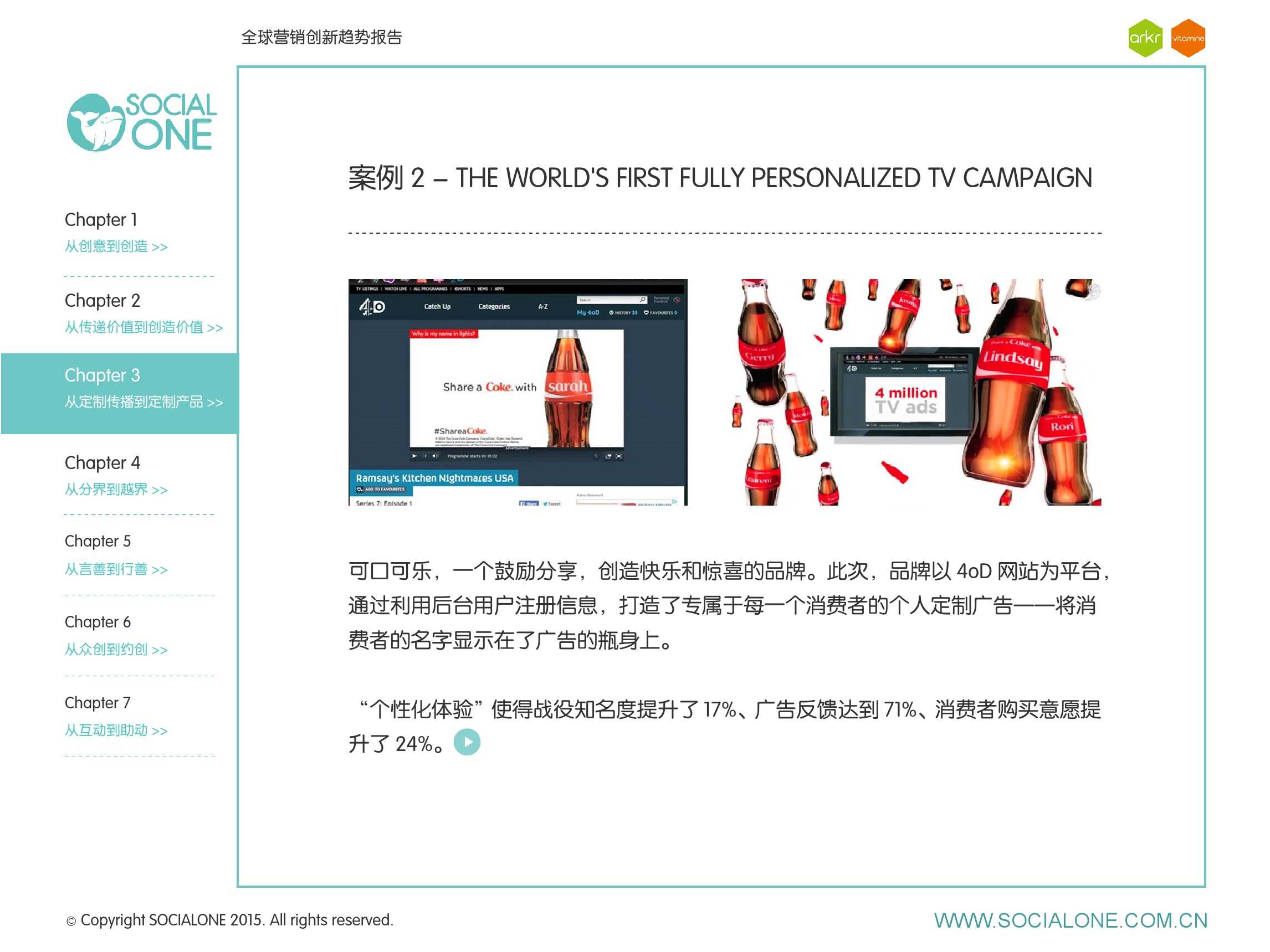This screenshot has width=1270, height=952.
Task: Visit WWW.SOCIALONE.COM.CN website link
Action: coord(1070,920)
